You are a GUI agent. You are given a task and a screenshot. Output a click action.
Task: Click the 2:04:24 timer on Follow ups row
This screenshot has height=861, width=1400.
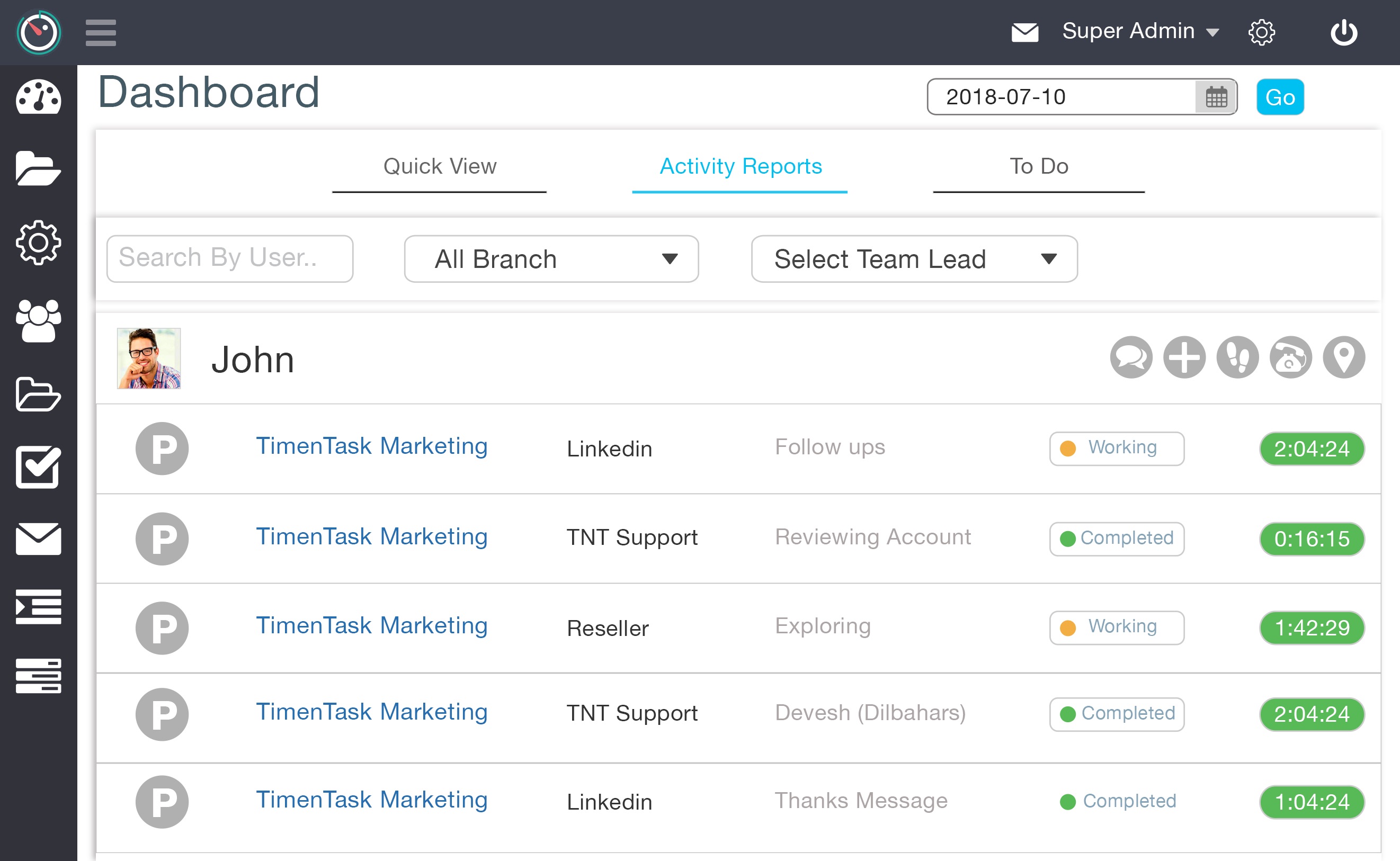tap(1312, 449)
